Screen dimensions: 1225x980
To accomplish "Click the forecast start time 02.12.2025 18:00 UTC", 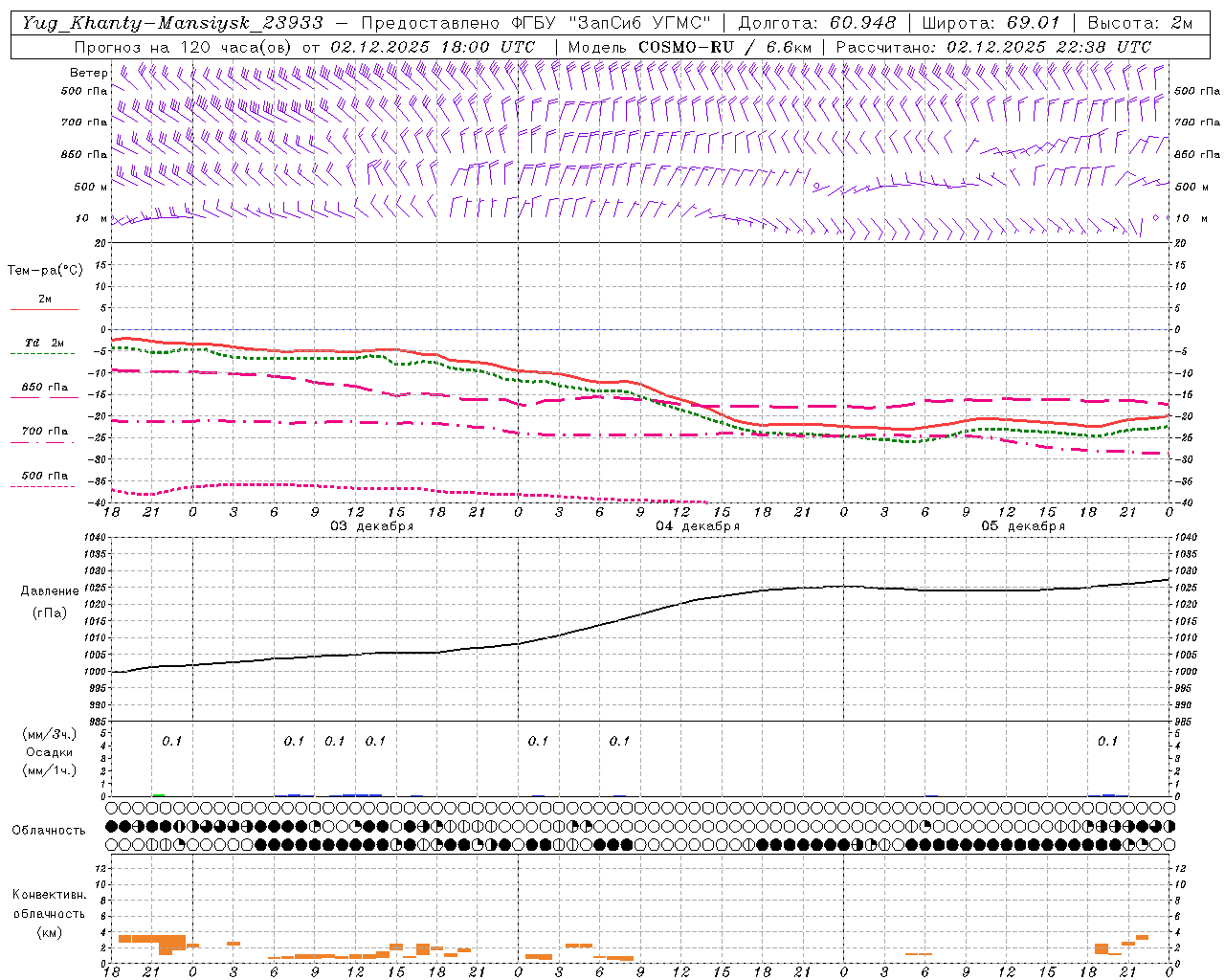I will [433, 47].
